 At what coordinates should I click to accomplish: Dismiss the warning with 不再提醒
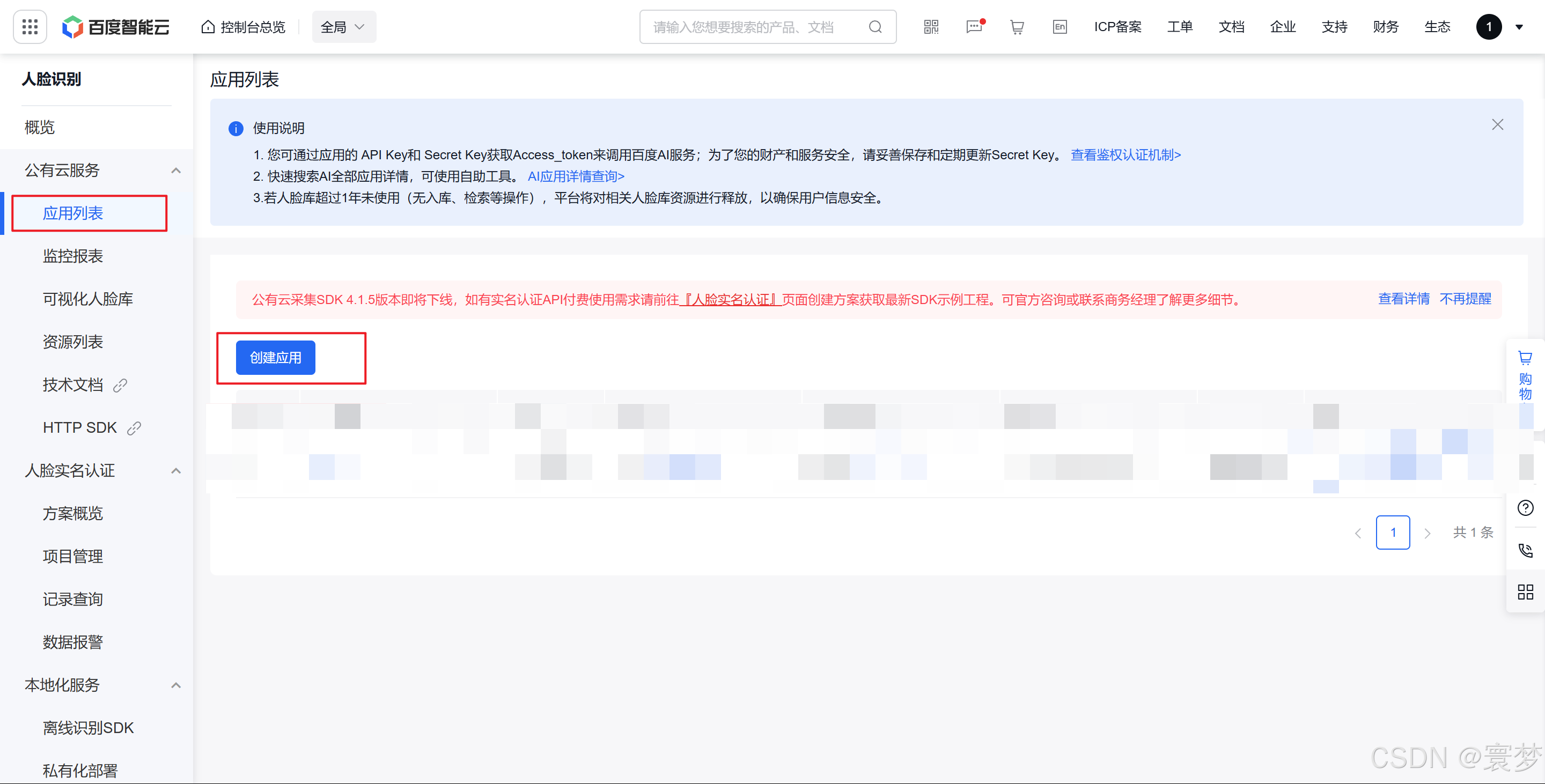pyautogui.click(x=1465, y=299)
